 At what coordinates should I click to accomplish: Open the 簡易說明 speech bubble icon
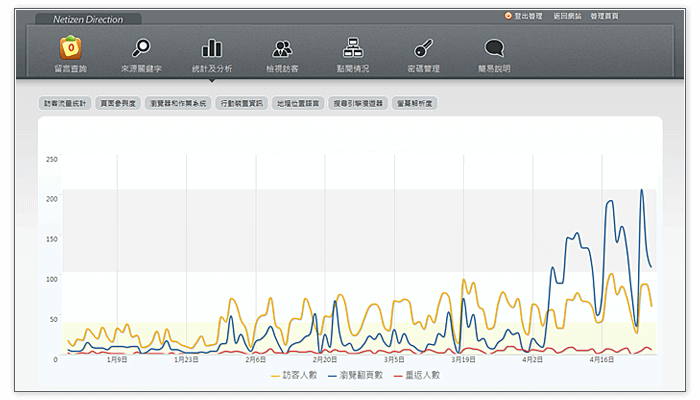[x=494, y=48]
